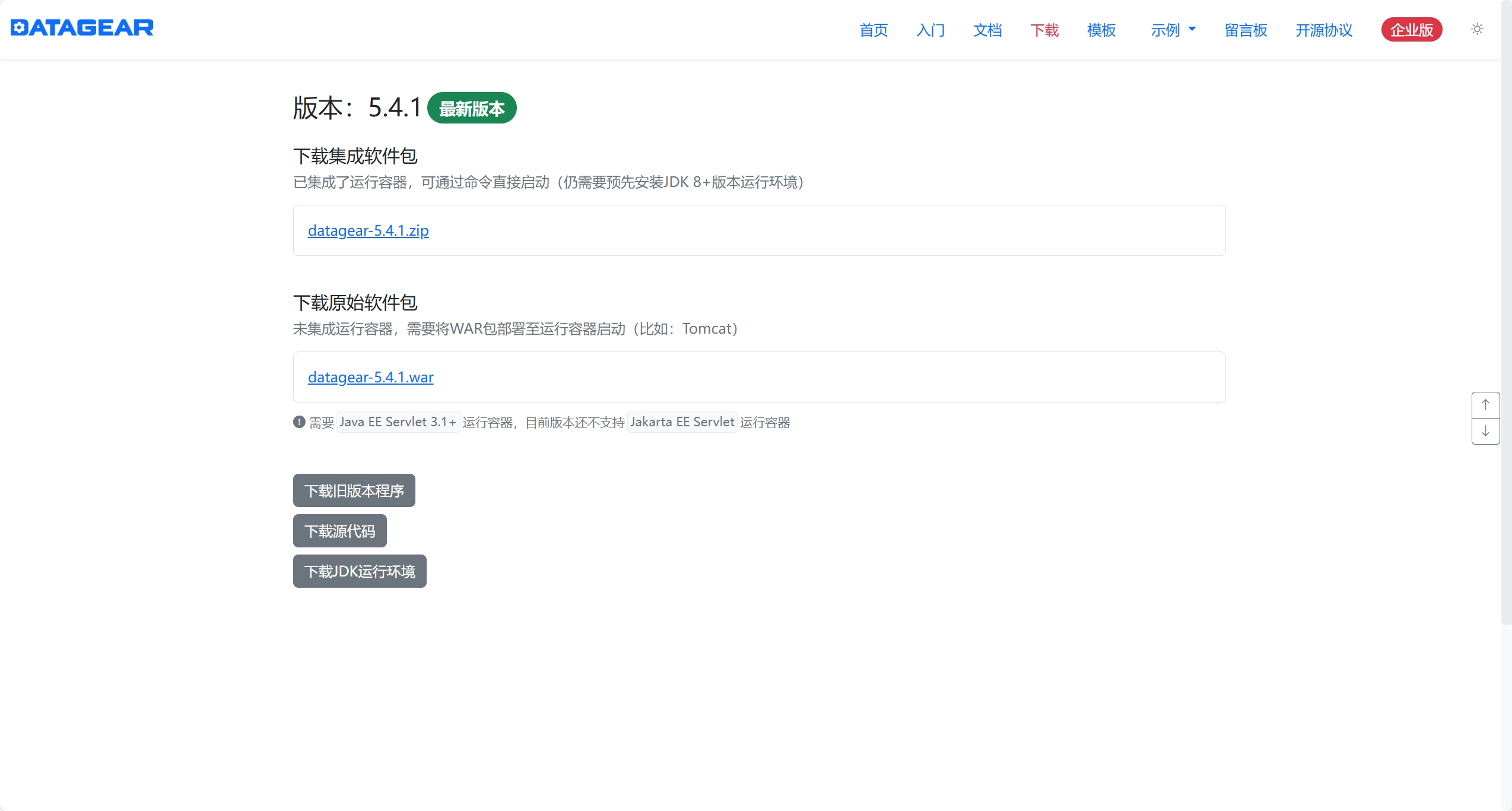
Task: Click the Jakarta EE Servlet code label
Action: pyautogui.click(x=682, y=422)
